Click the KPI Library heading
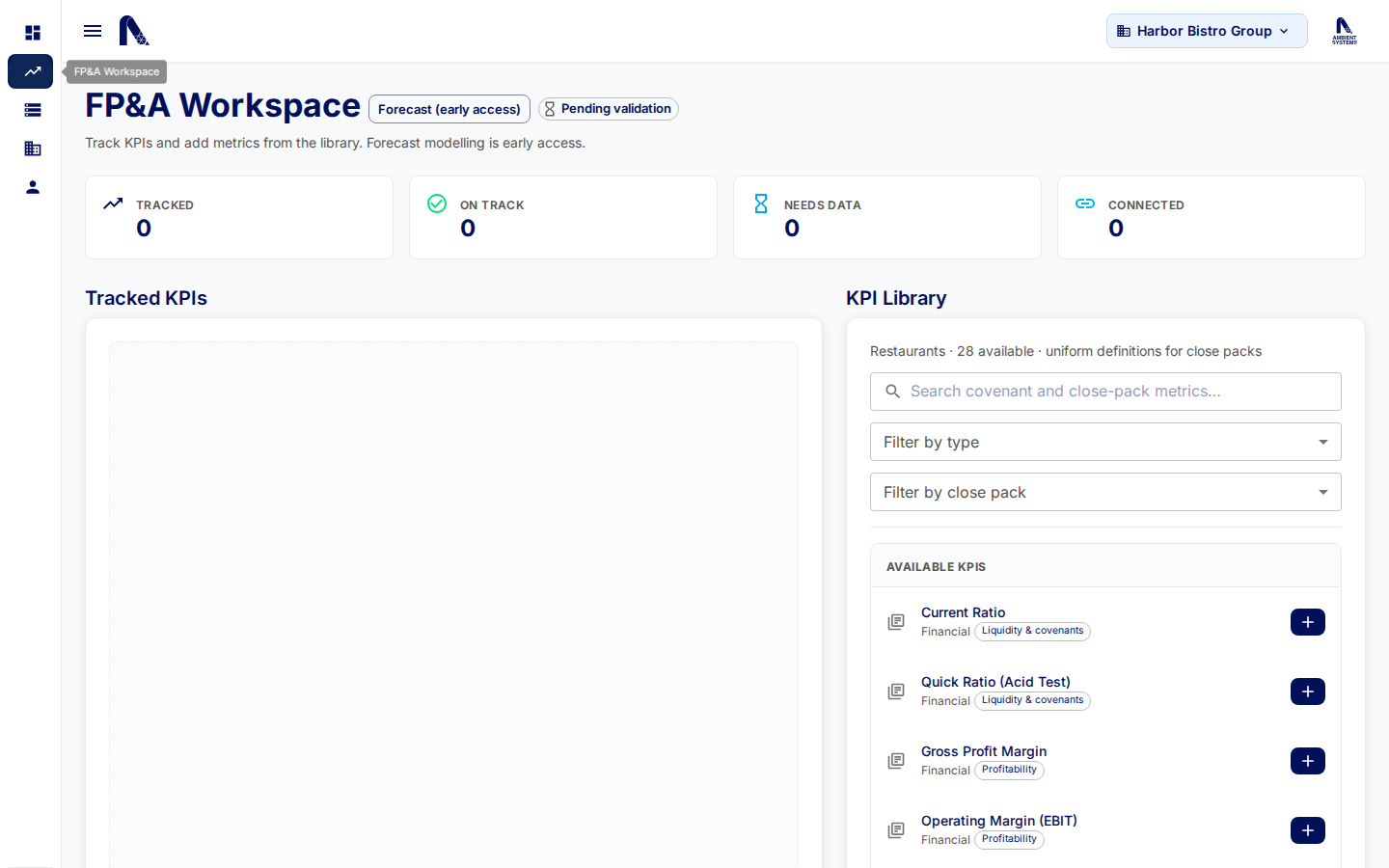This screenshot has height=868, width=1389. pyautogui.click(x=896, y=298)
